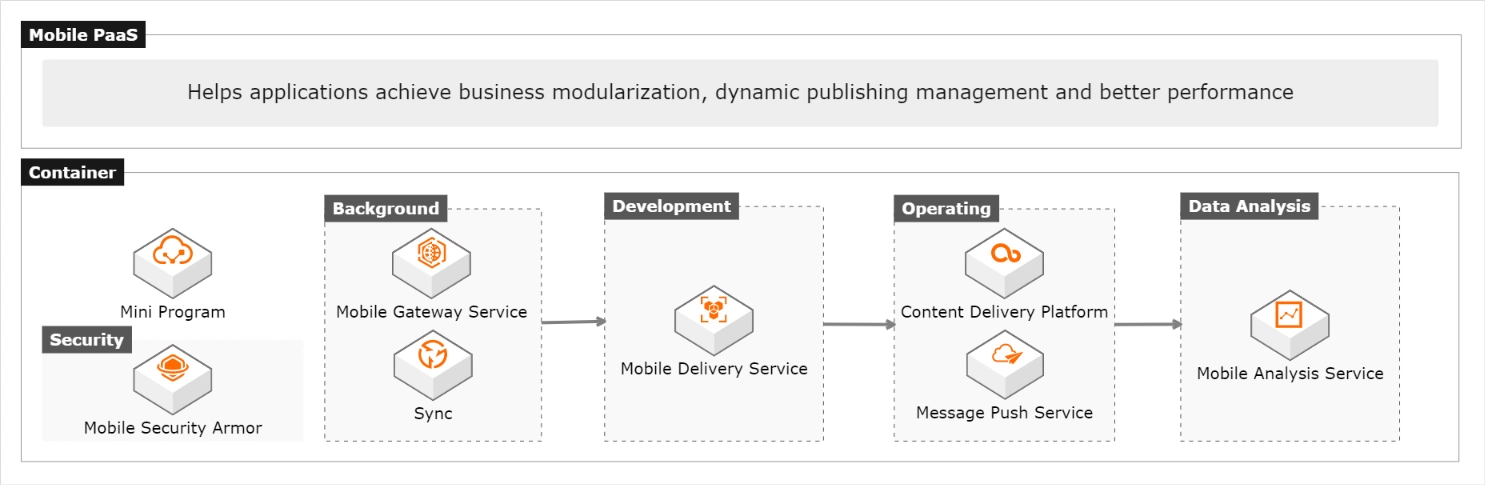The height and width of the screenshot is (485, 1485).
Task: Click the Mini Program cloud icon
Action: [x=174, y=262]
